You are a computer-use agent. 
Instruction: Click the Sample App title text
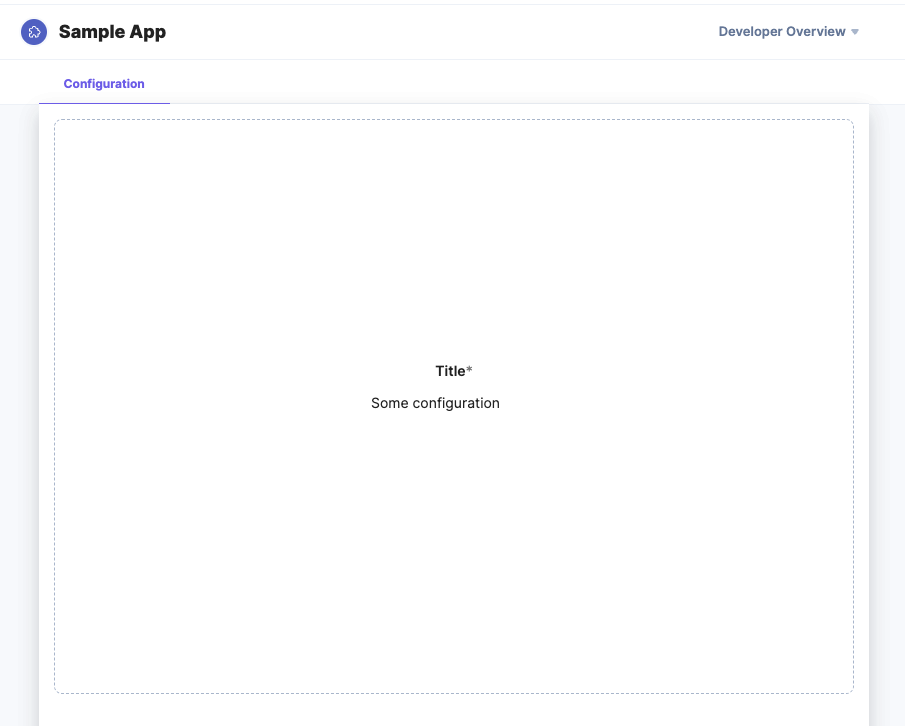click(113, 32)
